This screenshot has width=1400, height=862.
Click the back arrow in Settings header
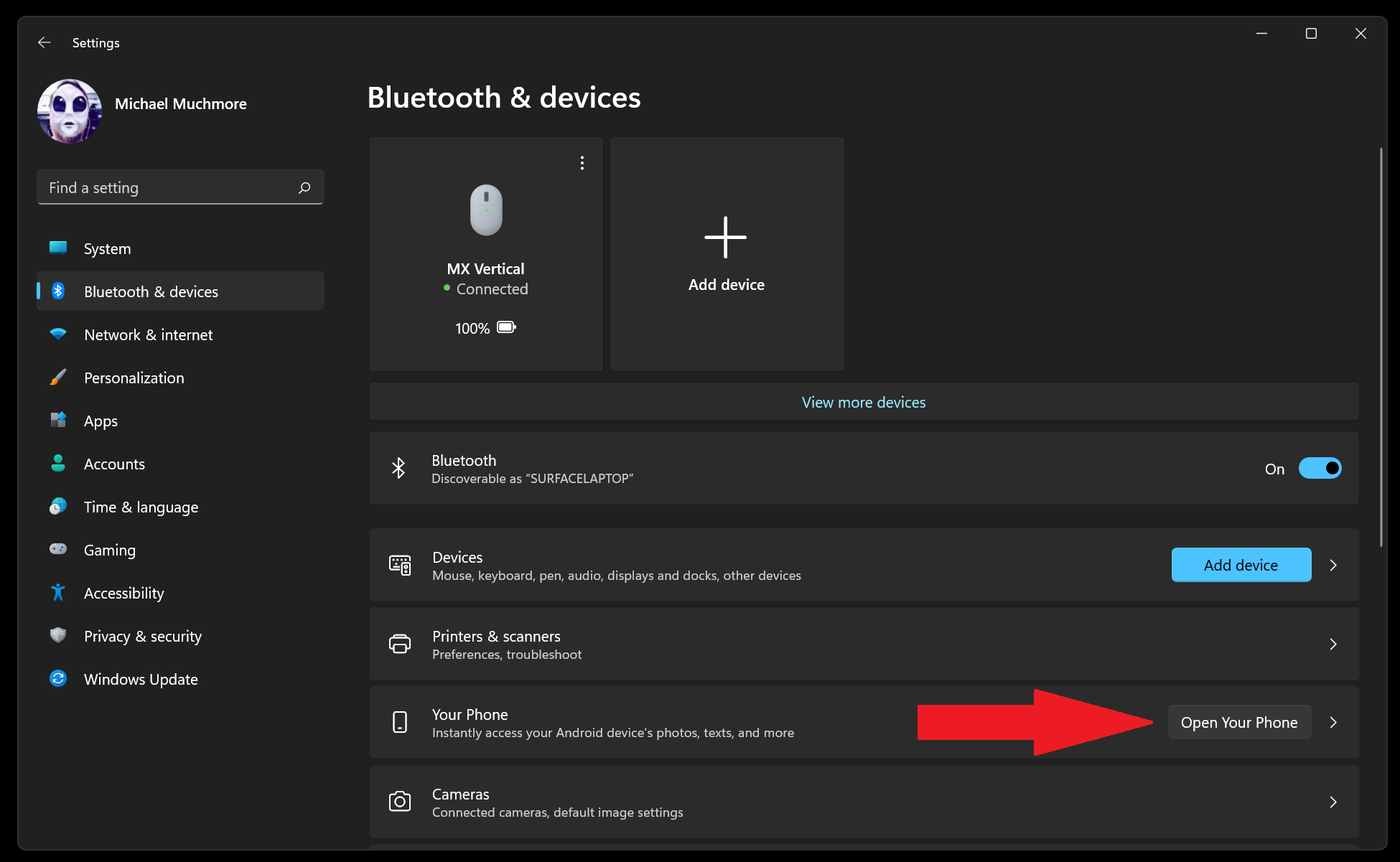pyautogui.click(x=45, y=42)
